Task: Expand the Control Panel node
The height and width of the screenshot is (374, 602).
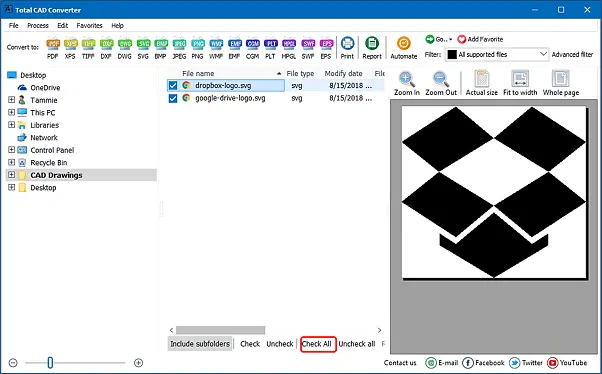Action: 12,150
